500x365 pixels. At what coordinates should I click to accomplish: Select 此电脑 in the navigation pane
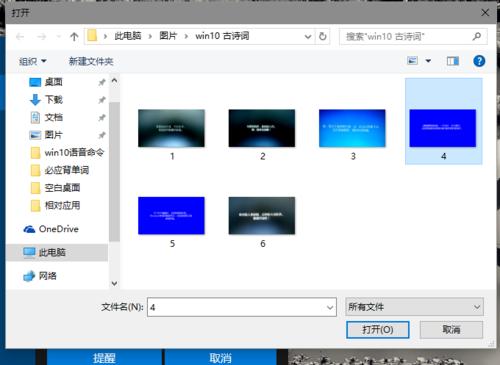click(x=52, y=253)
